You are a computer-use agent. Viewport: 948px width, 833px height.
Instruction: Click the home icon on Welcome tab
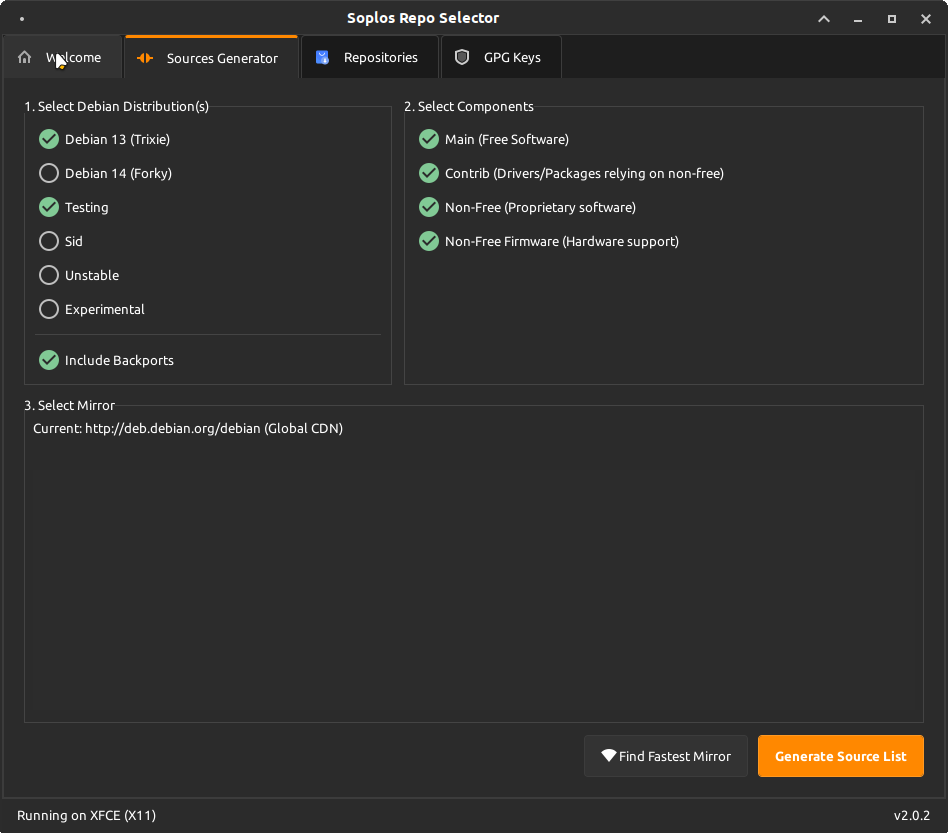24,57
